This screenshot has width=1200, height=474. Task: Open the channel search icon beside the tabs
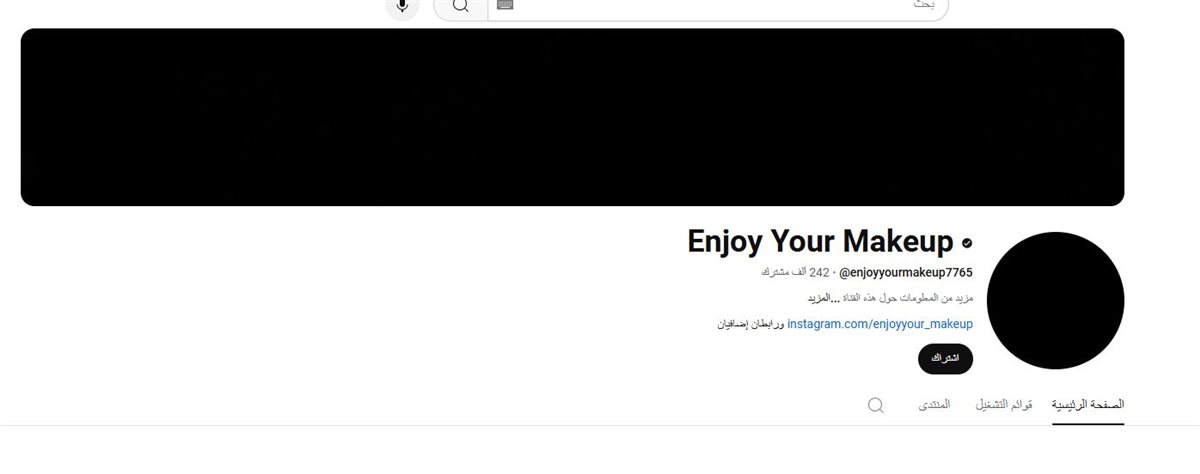876,405
